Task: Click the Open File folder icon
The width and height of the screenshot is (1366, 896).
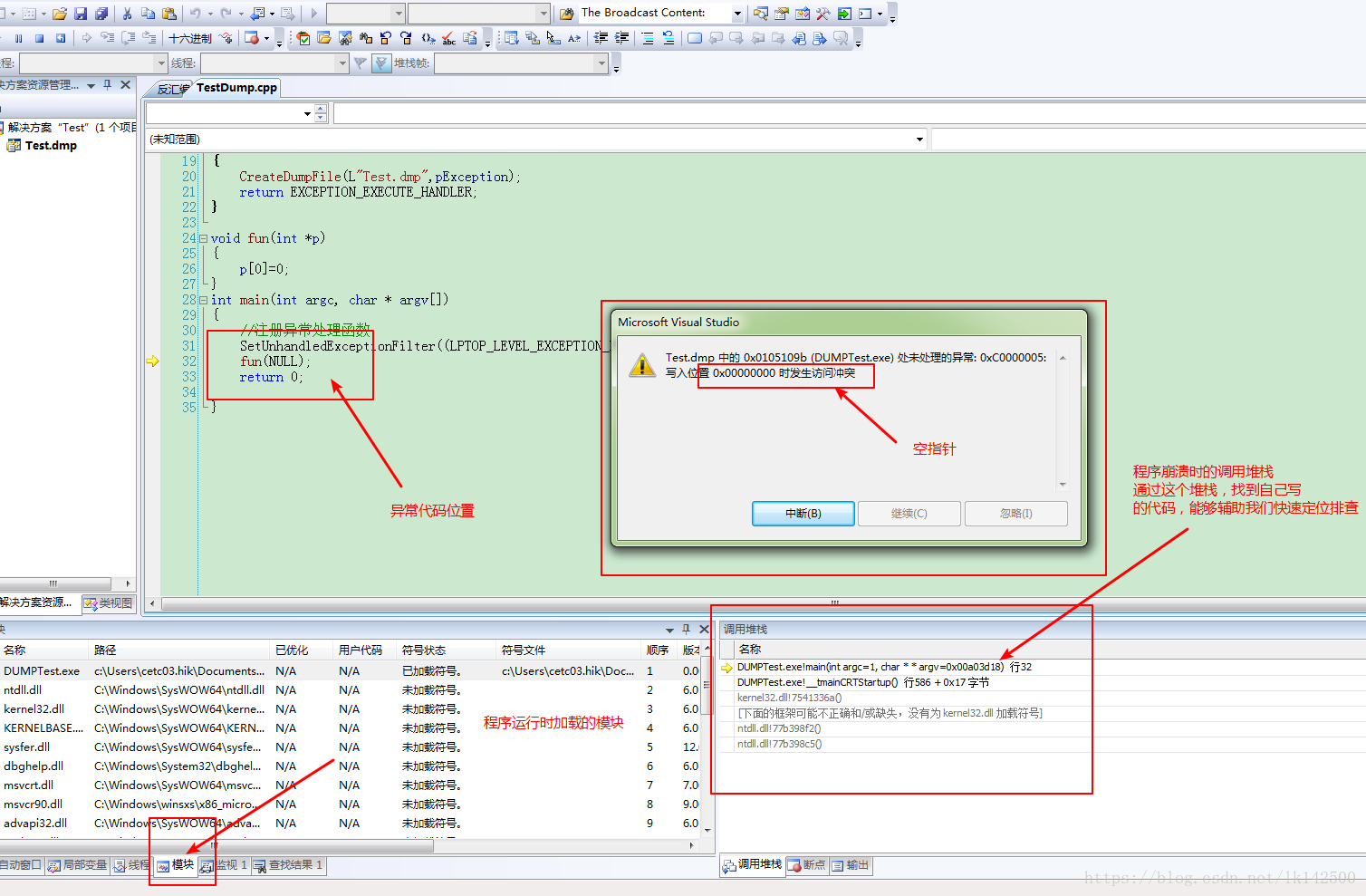Action: click(x=60, y=14)
